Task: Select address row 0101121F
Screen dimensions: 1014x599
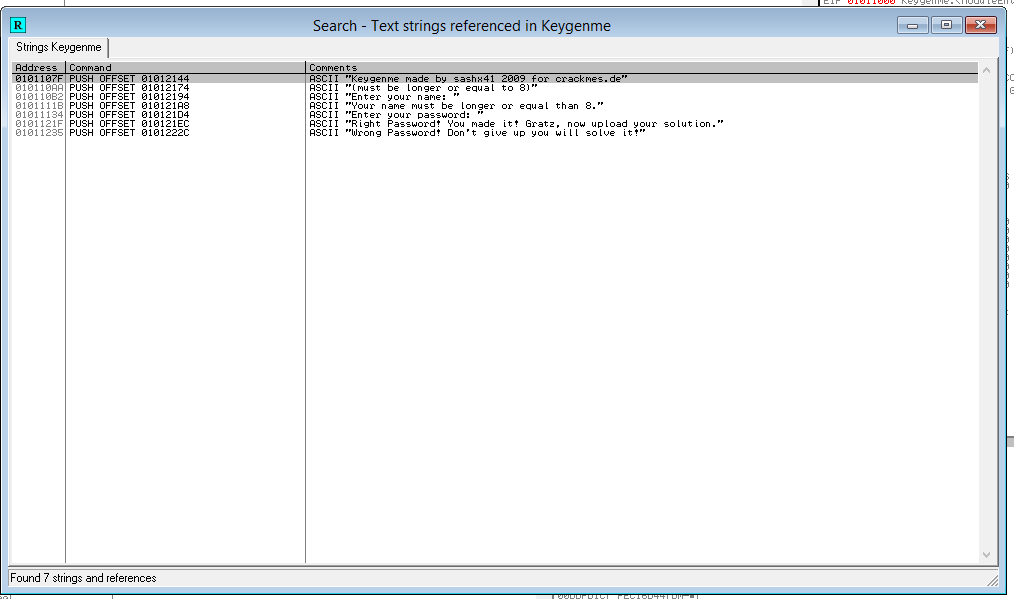Action: coord(39,124)
